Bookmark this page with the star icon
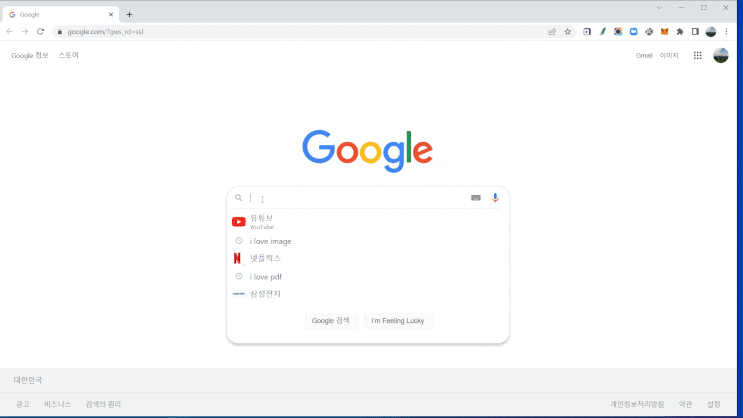This screenshot has width=743, height=418. [x=568, y=32]
